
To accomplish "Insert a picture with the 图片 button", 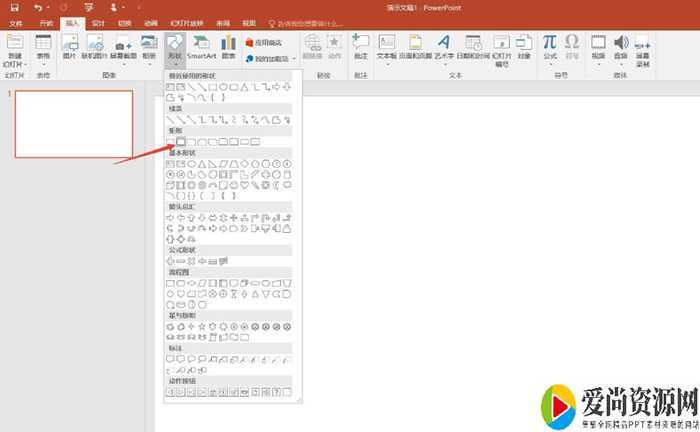I will point(70,48).
